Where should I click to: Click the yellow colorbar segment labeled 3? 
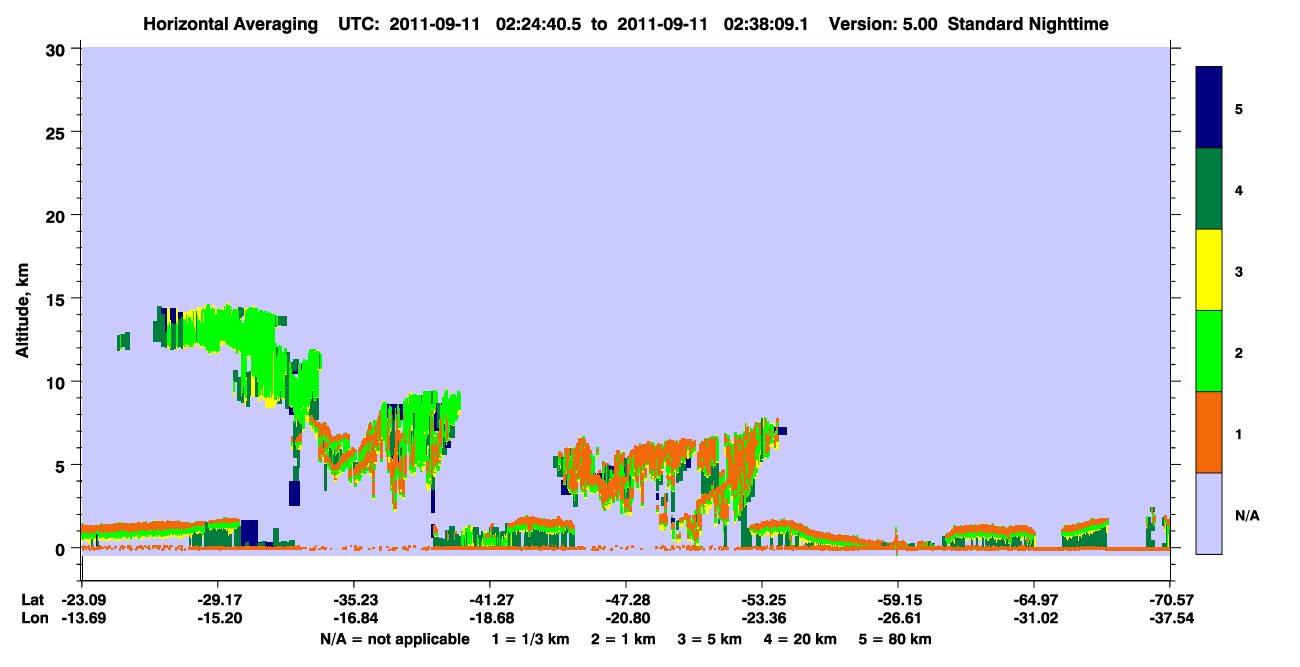coord(1209,270)
